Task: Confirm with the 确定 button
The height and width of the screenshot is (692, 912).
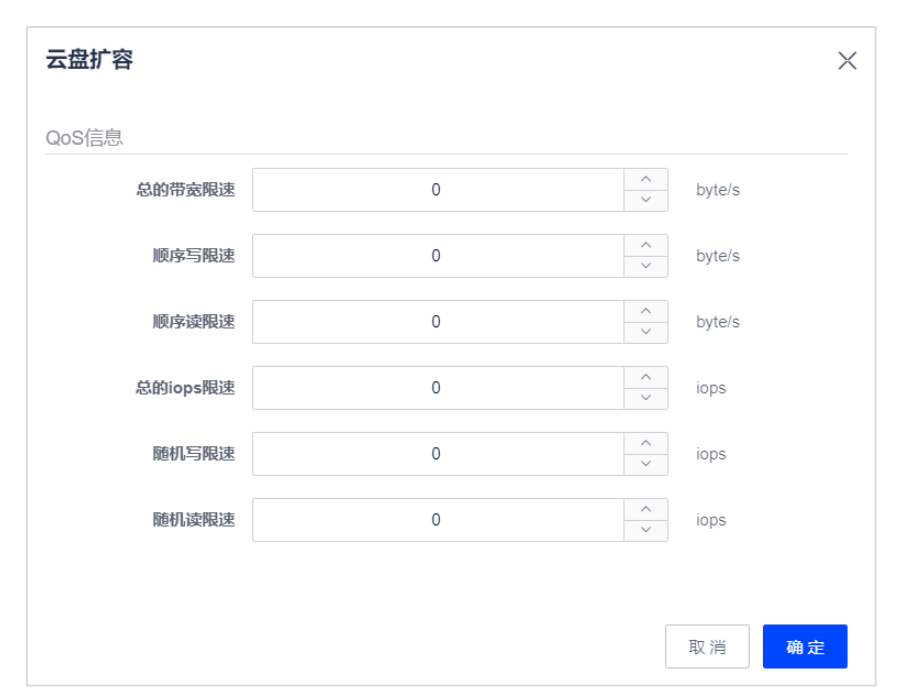Action: (805, 647)
